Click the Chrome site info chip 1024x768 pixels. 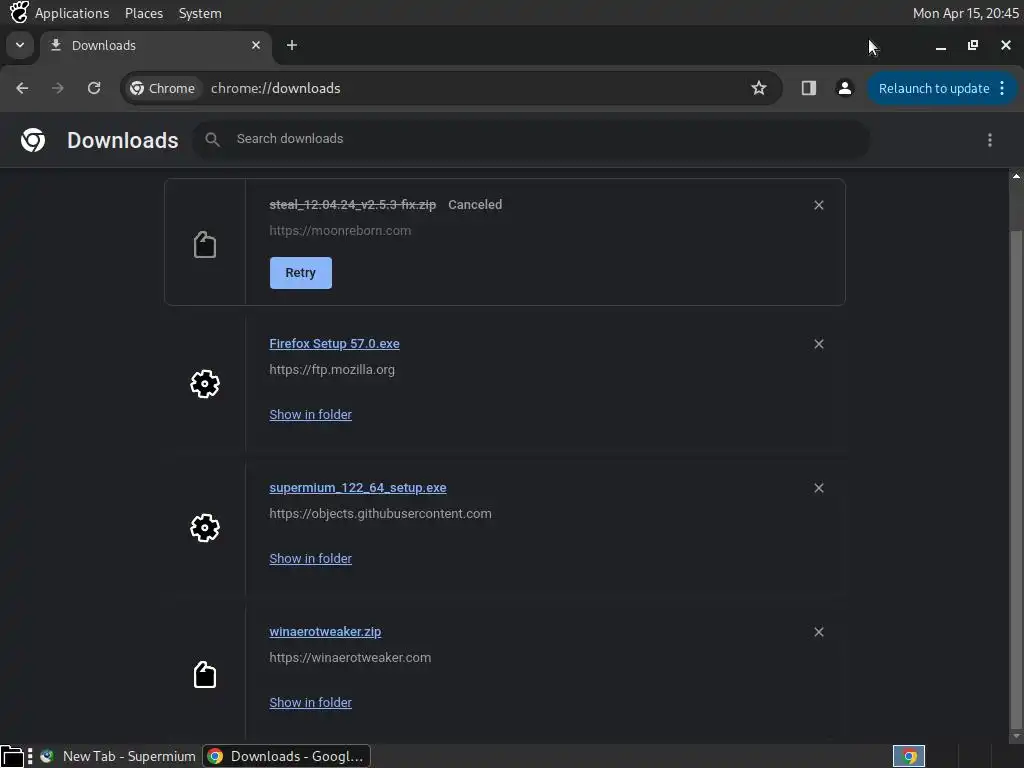(x=163, y=88)
